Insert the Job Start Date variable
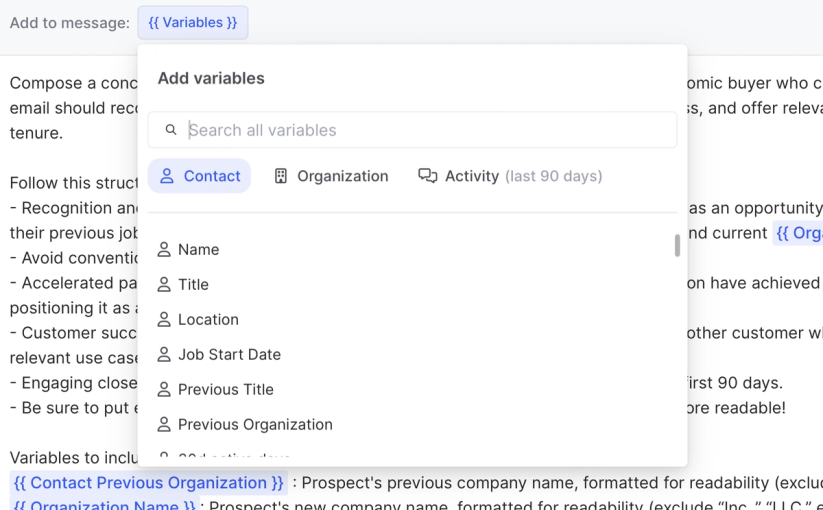The image size is (823, 510). tap(229, 354)
